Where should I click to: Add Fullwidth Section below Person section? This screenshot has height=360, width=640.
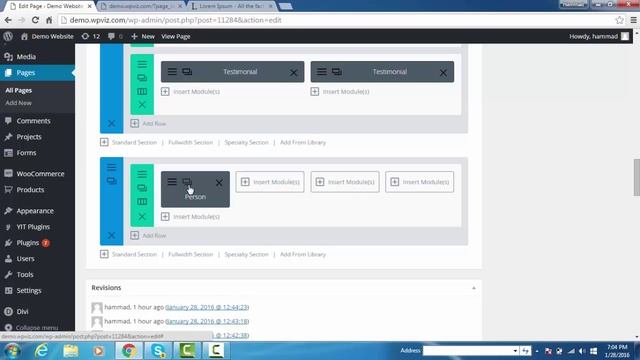pyautogui.click(x=191, y=254)
